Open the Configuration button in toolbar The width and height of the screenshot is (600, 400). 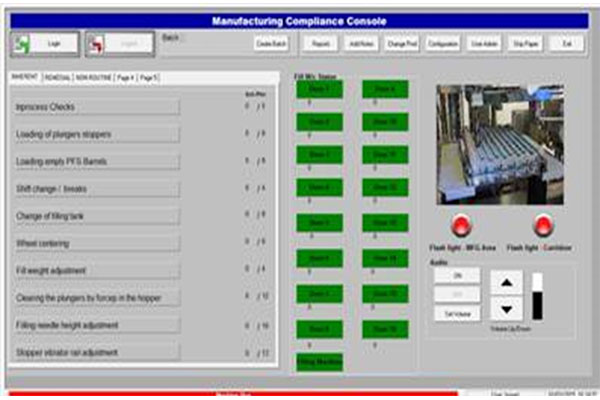[x=443, y=44]
